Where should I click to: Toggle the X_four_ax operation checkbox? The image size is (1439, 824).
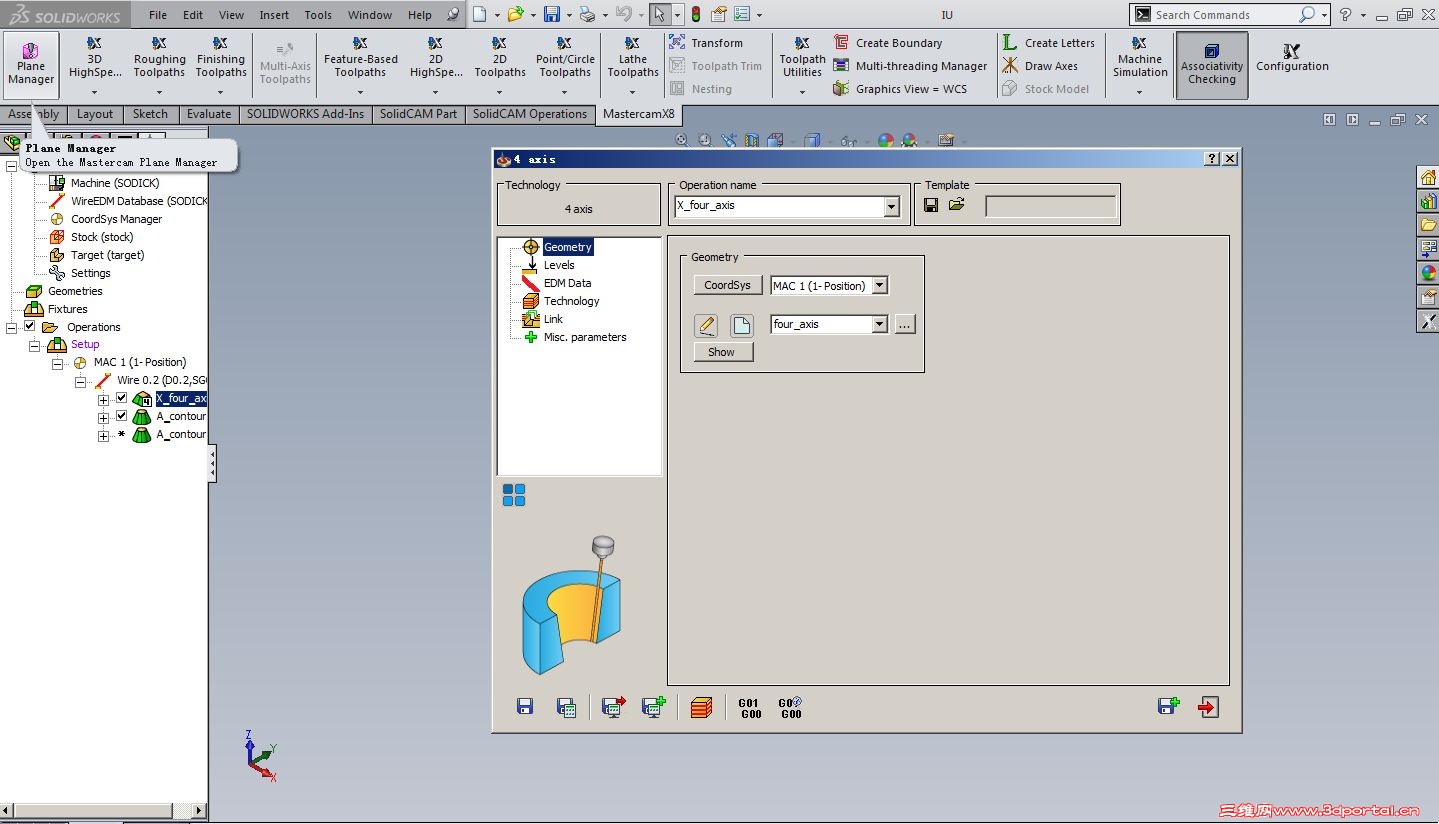click(x=122, y=398)
